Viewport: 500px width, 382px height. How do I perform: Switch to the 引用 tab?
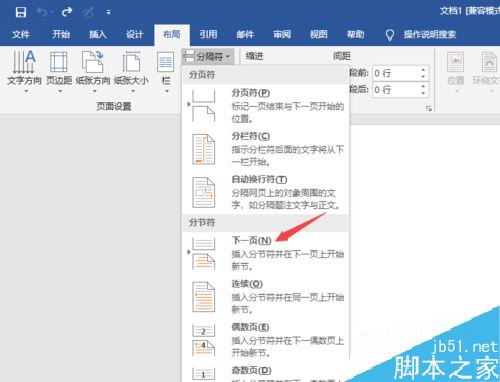tap(208, 34)
